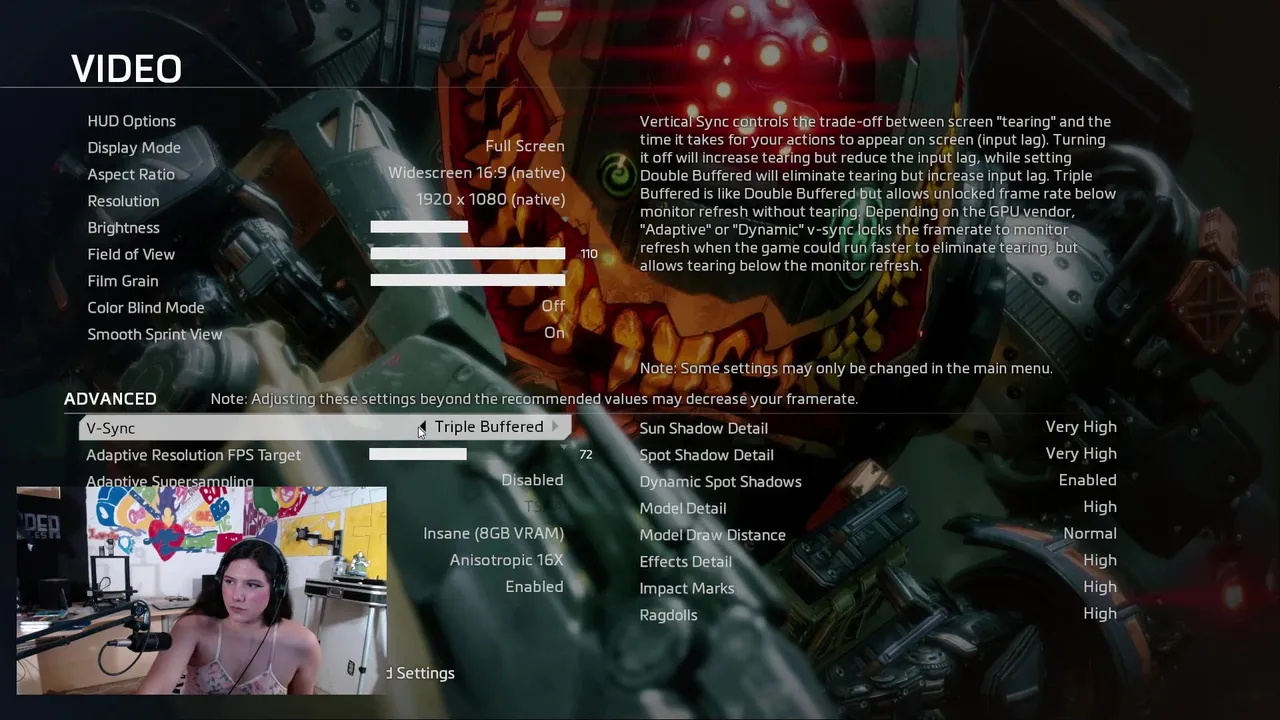Click the ADVANCED section heading

[x=110, y=399]
